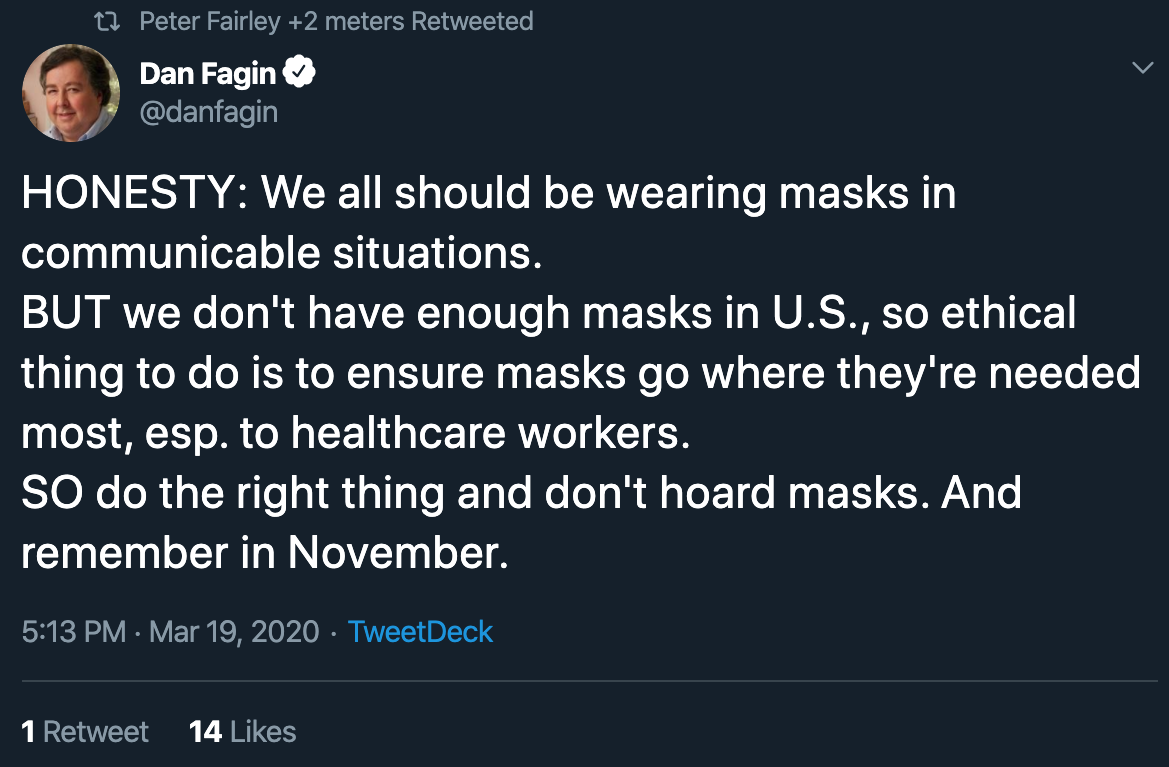Image resolution: width=1169 pixels, height=767 pixels.
Task: Click the 'BUT we don't have enough masks' line
Action: click(x=548, y=313)
